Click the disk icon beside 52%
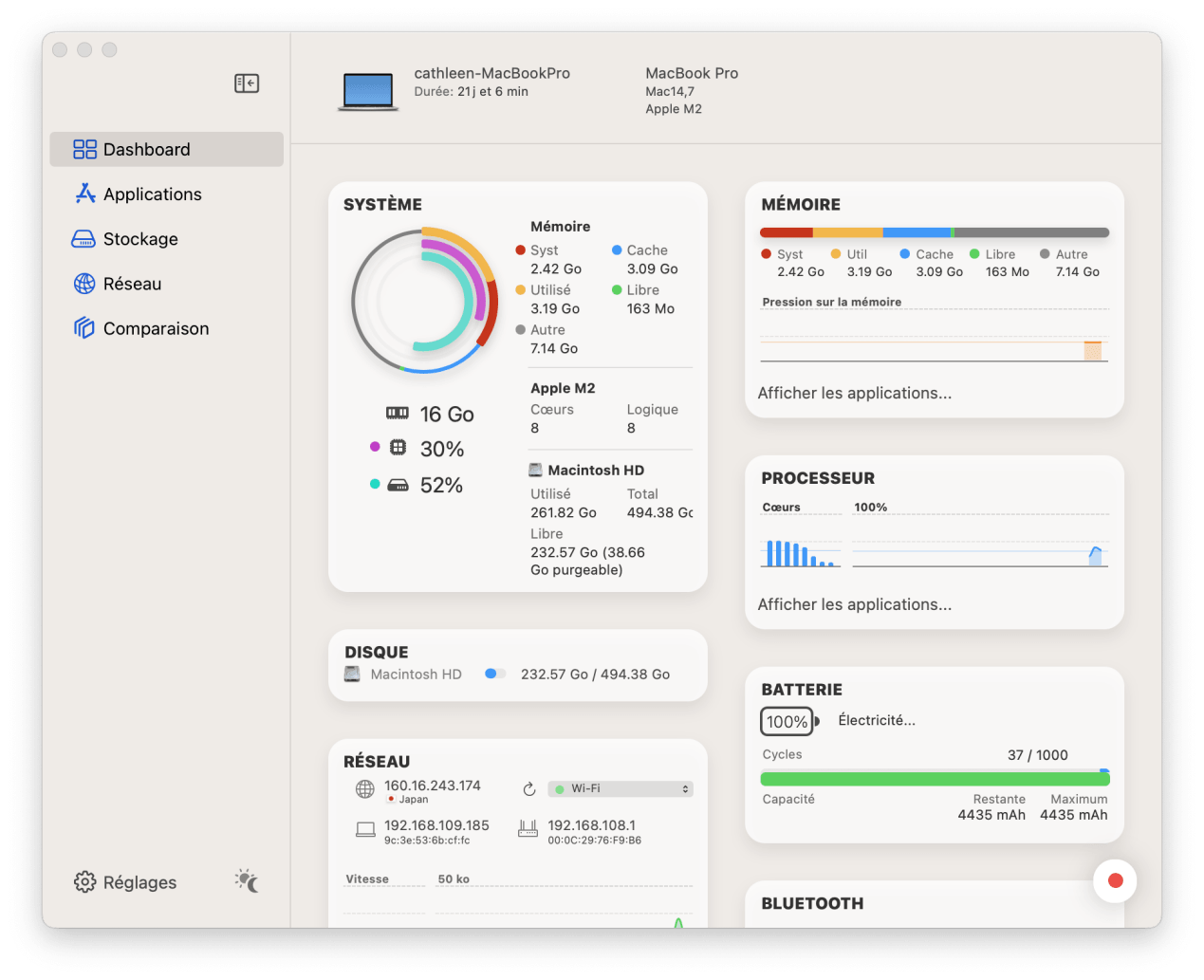The image size is (1204, 980). (398, 485)
